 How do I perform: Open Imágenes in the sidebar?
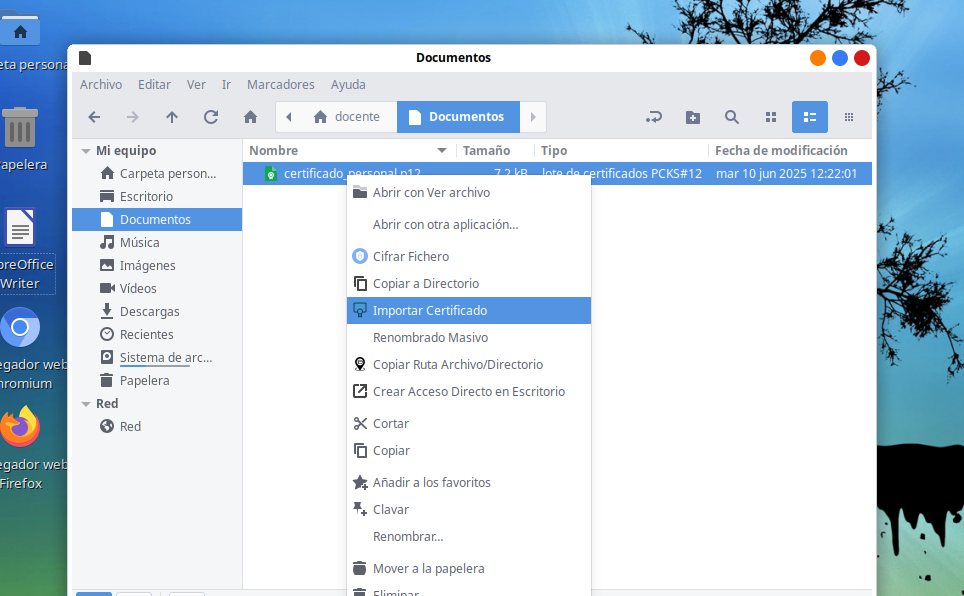tap(157, 265)
